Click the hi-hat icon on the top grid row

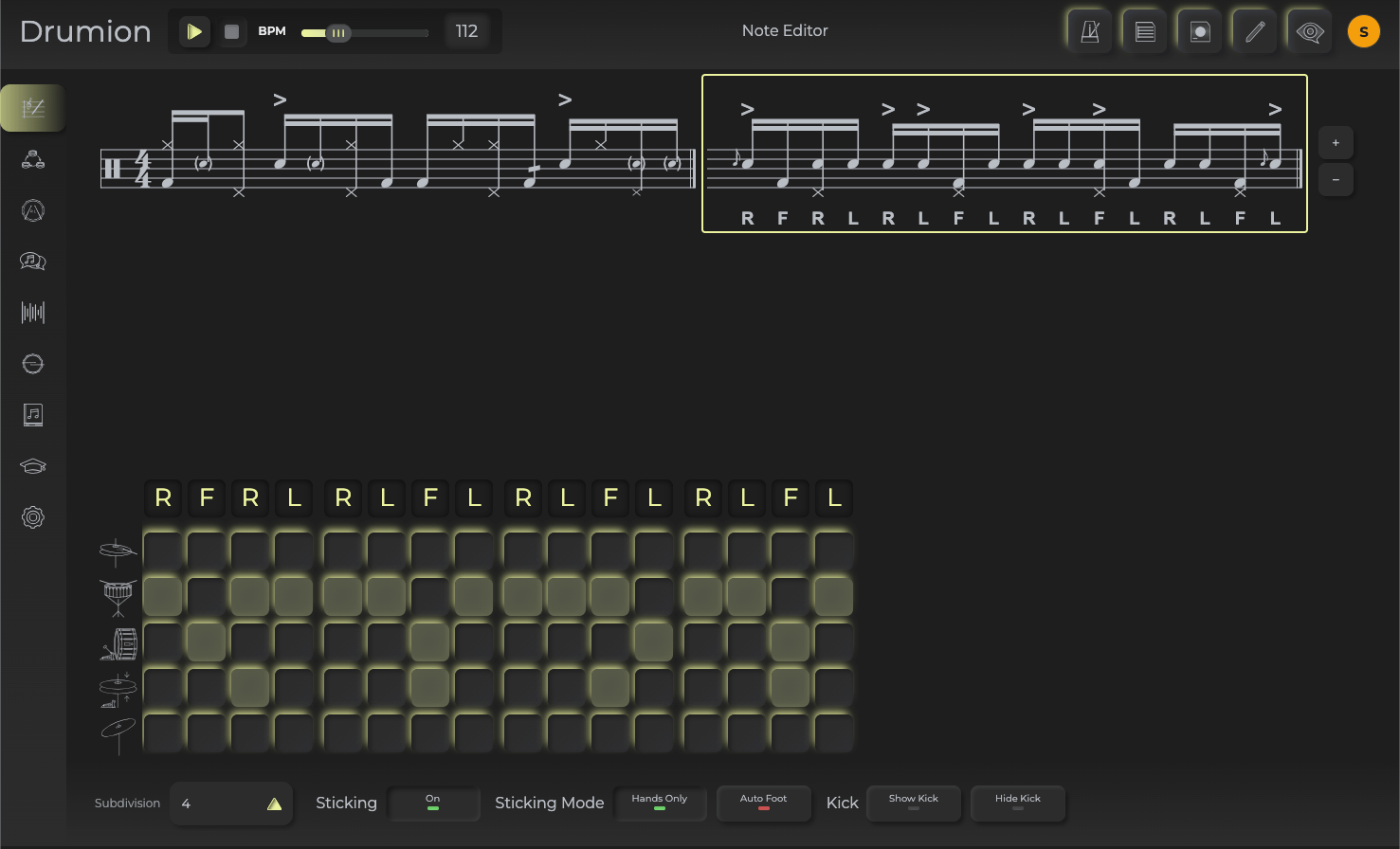(x=118, y=551)
